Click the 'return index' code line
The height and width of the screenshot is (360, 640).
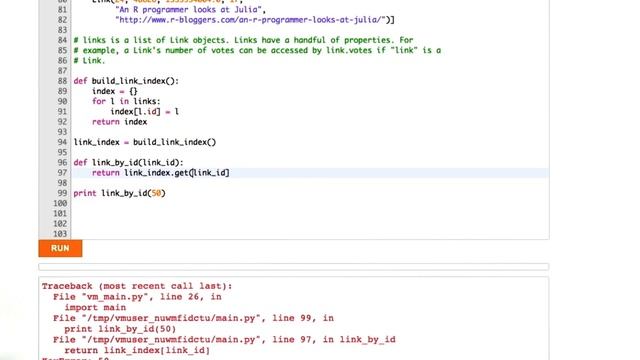tap(120, 122)
